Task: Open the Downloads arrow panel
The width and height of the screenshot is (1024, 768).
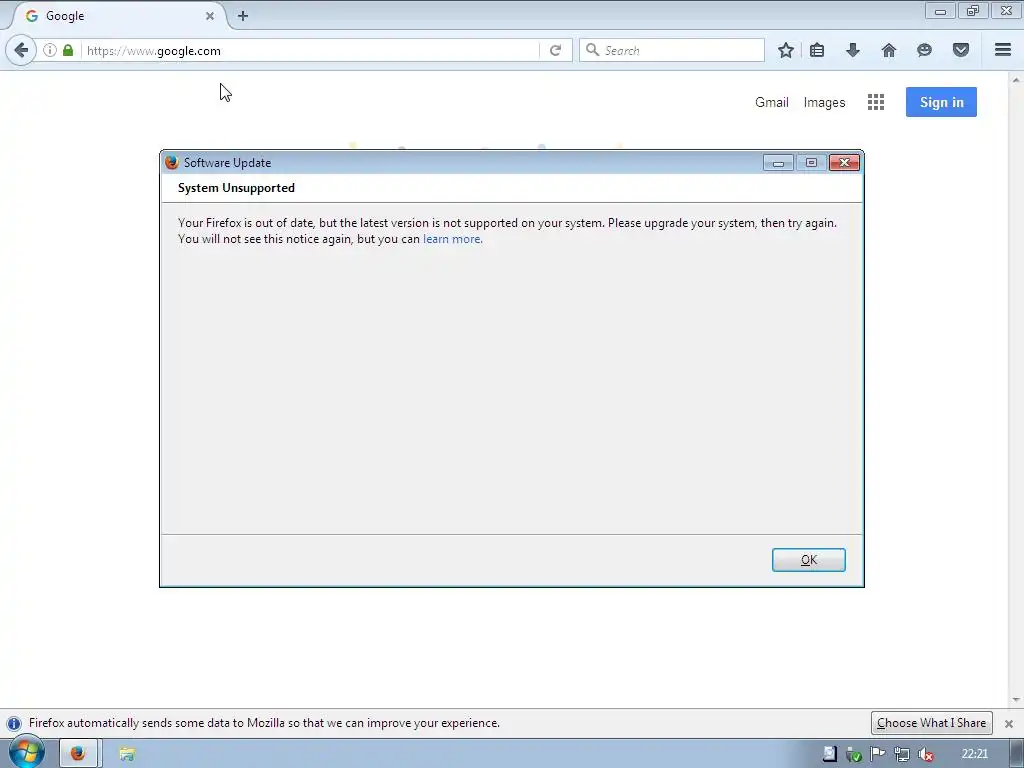Action: pos(852,50)
